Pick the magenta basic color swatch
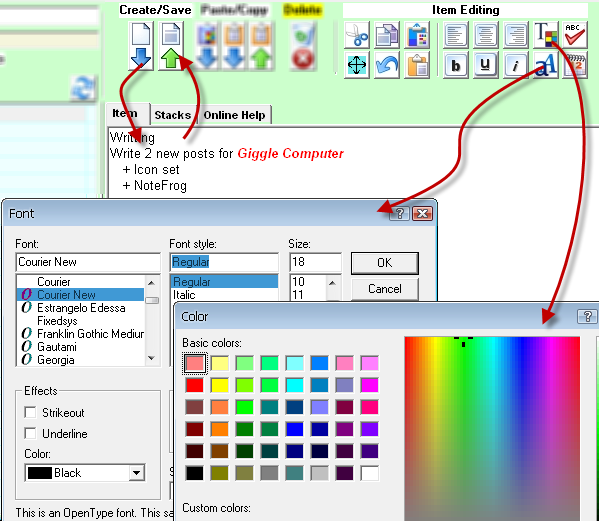Screen dimensions: 599x521 pos(369,385)
